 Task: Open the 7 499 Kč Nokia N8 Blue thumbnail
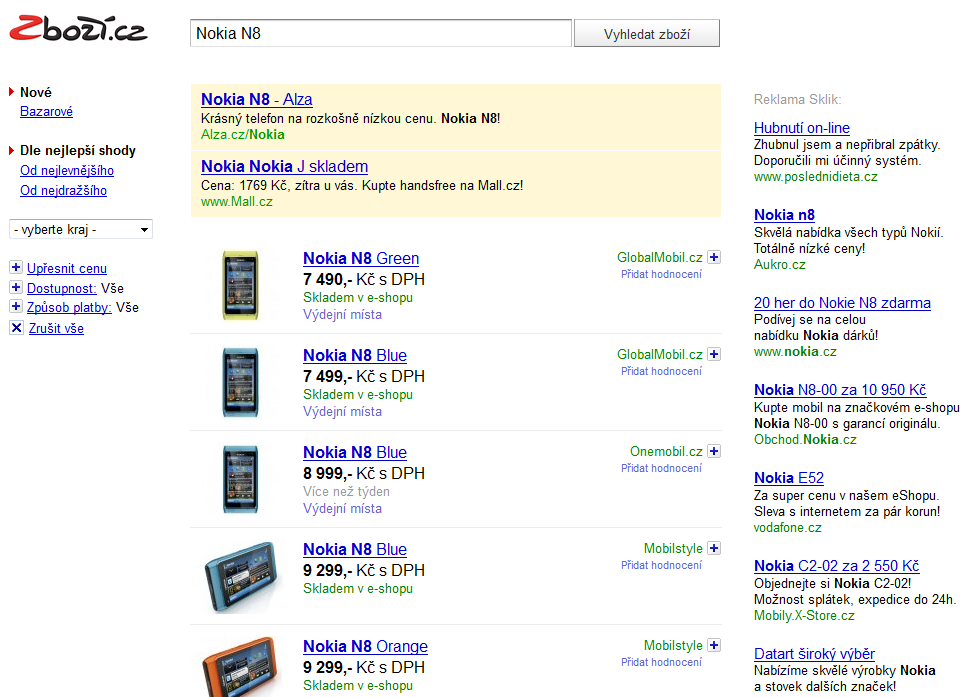tap(240, 382)
